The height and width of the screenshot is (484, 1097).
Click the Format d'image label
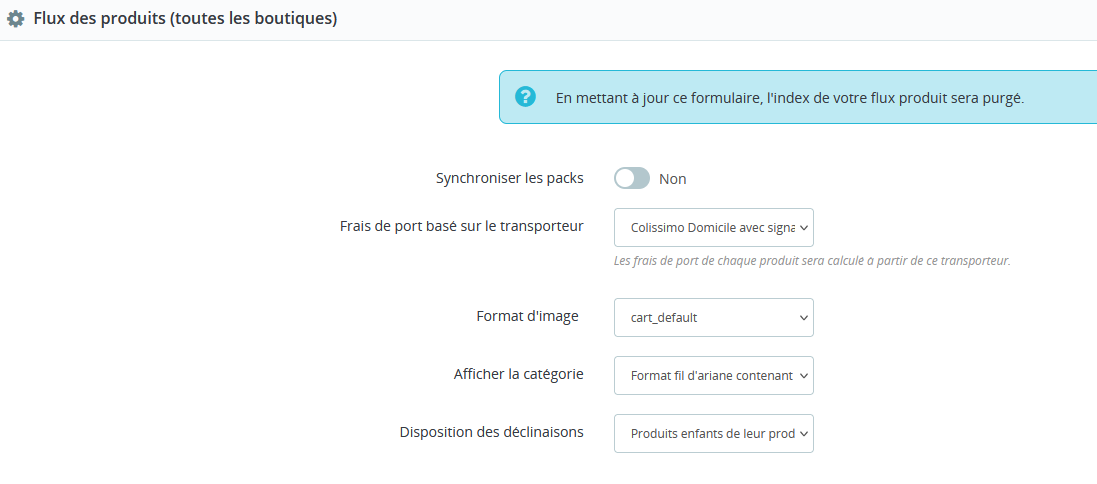[x=528, y=316]
